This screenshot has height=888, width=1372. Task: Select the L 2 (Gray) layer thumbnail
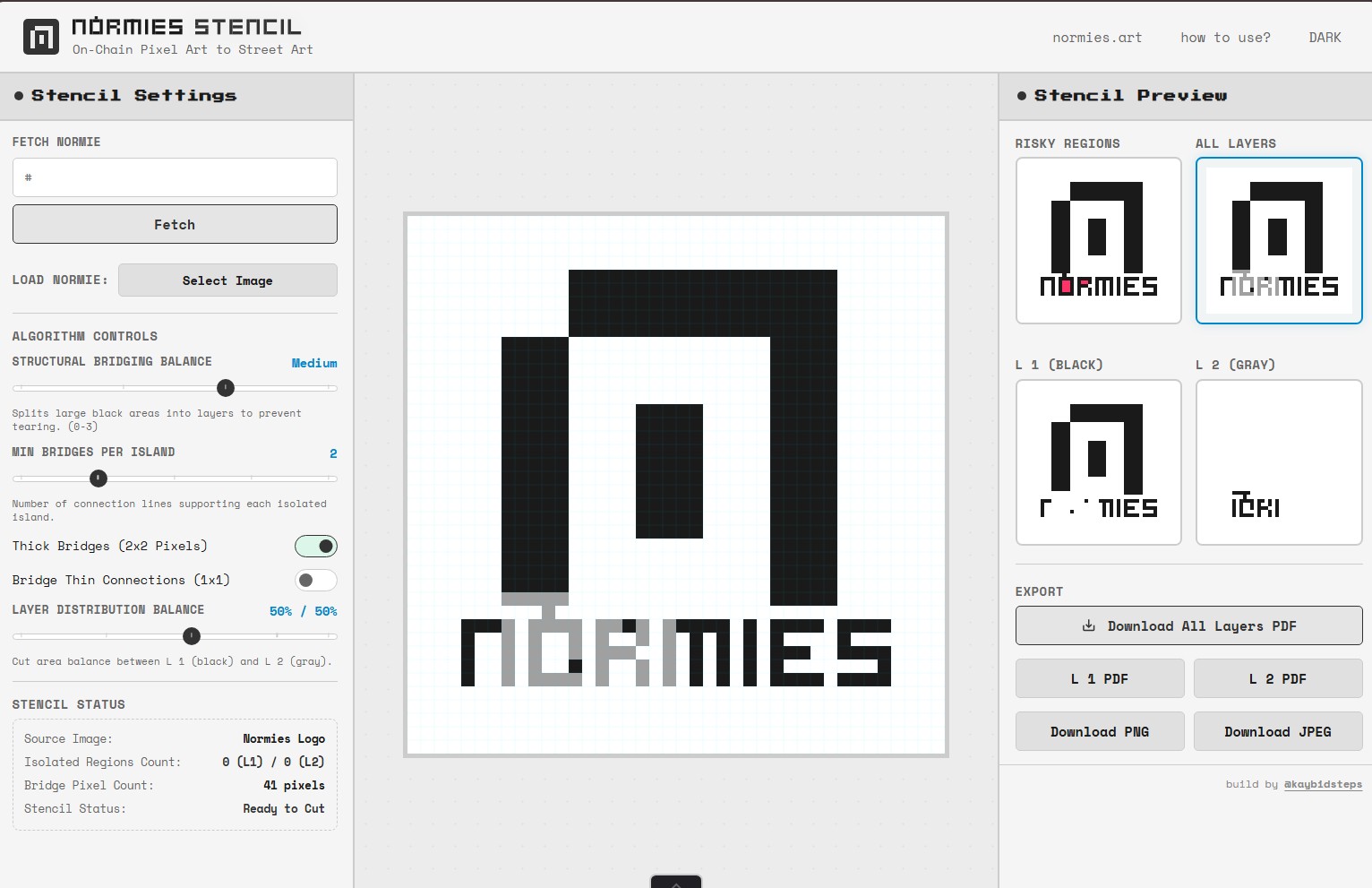click(x=1279, y=462)
